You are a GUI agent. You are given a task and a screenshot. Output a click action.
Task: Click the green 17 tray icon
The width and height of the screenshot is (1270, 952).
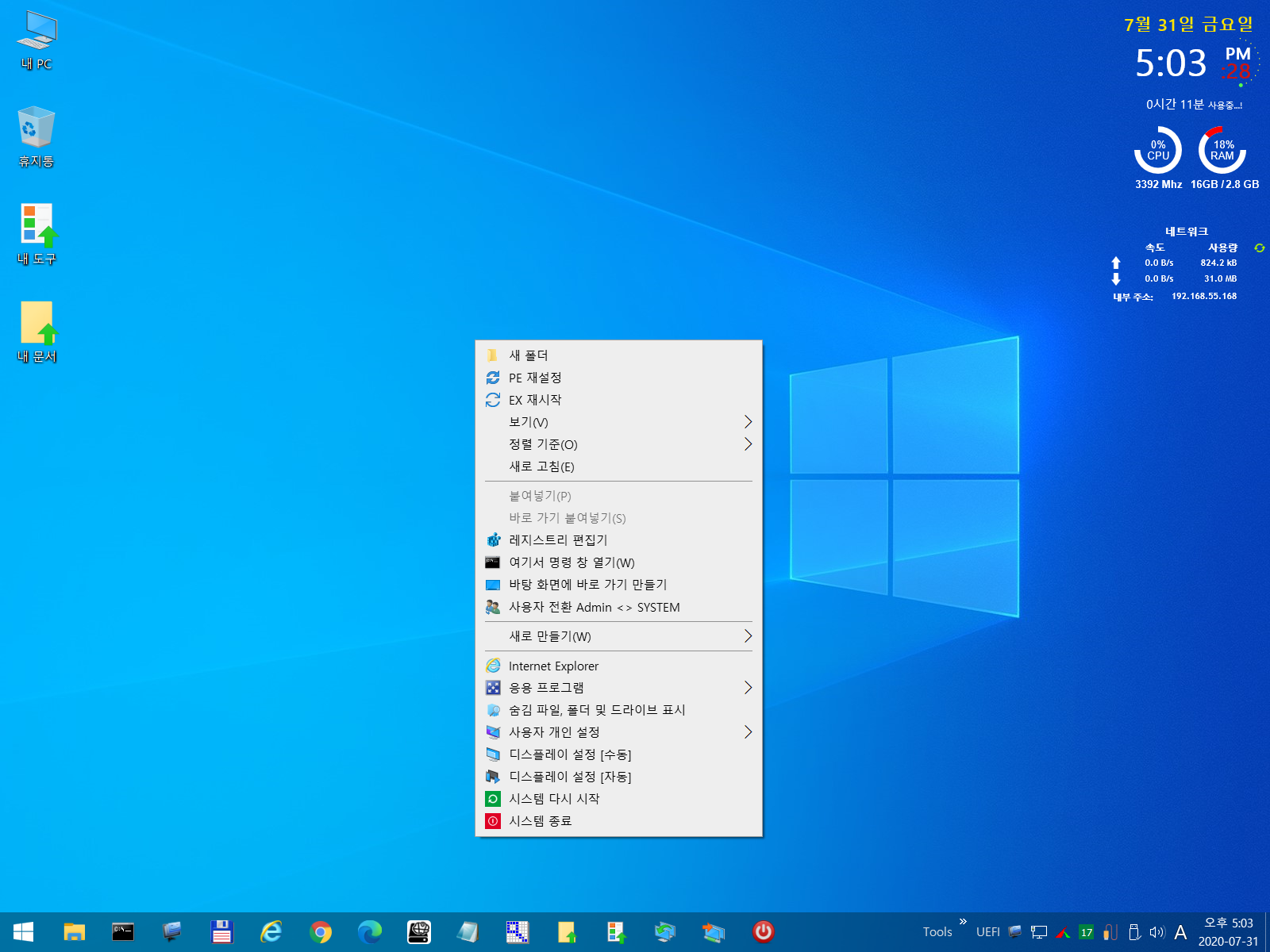coord(1087,932)
